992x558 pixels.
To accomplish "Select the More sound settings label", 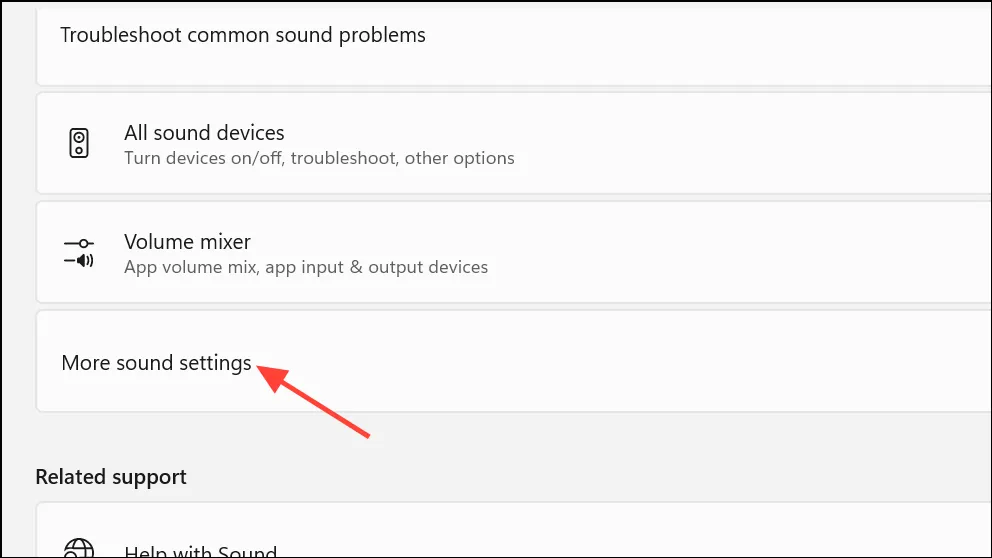I will coord(156,363).
